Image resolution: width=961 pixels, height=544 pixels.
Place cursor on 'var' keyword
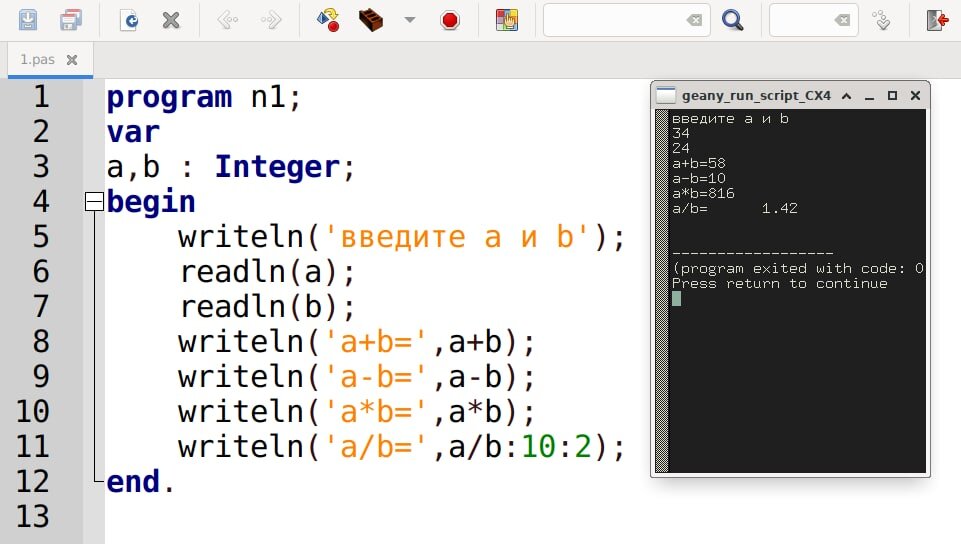tap(133, 132)
